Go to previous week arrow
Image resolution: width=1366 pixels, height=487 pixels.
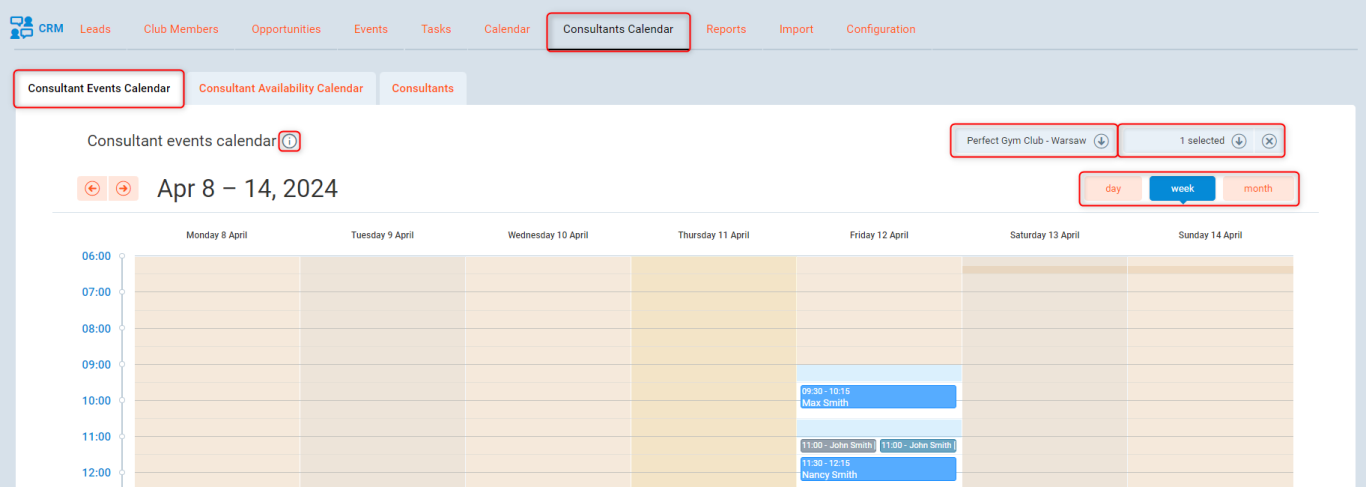point(92,188)
